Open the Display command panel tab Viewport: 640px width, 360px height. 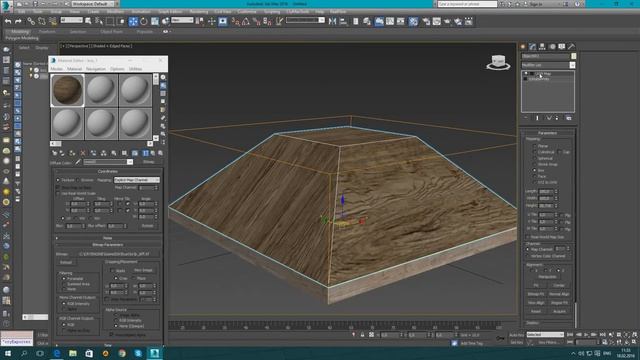[x=562, y=47]
